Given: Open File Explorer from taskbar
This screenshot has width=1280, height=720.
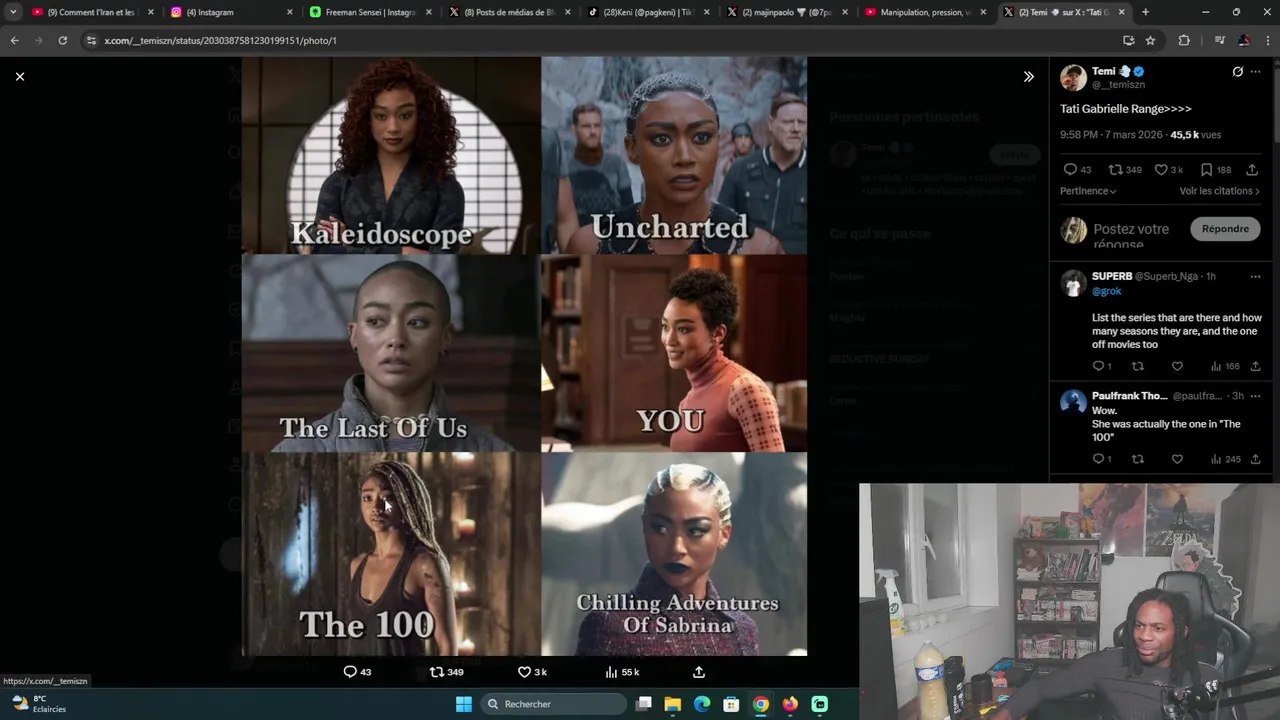Looking at the screenshot, I should [x=673, y=704].
